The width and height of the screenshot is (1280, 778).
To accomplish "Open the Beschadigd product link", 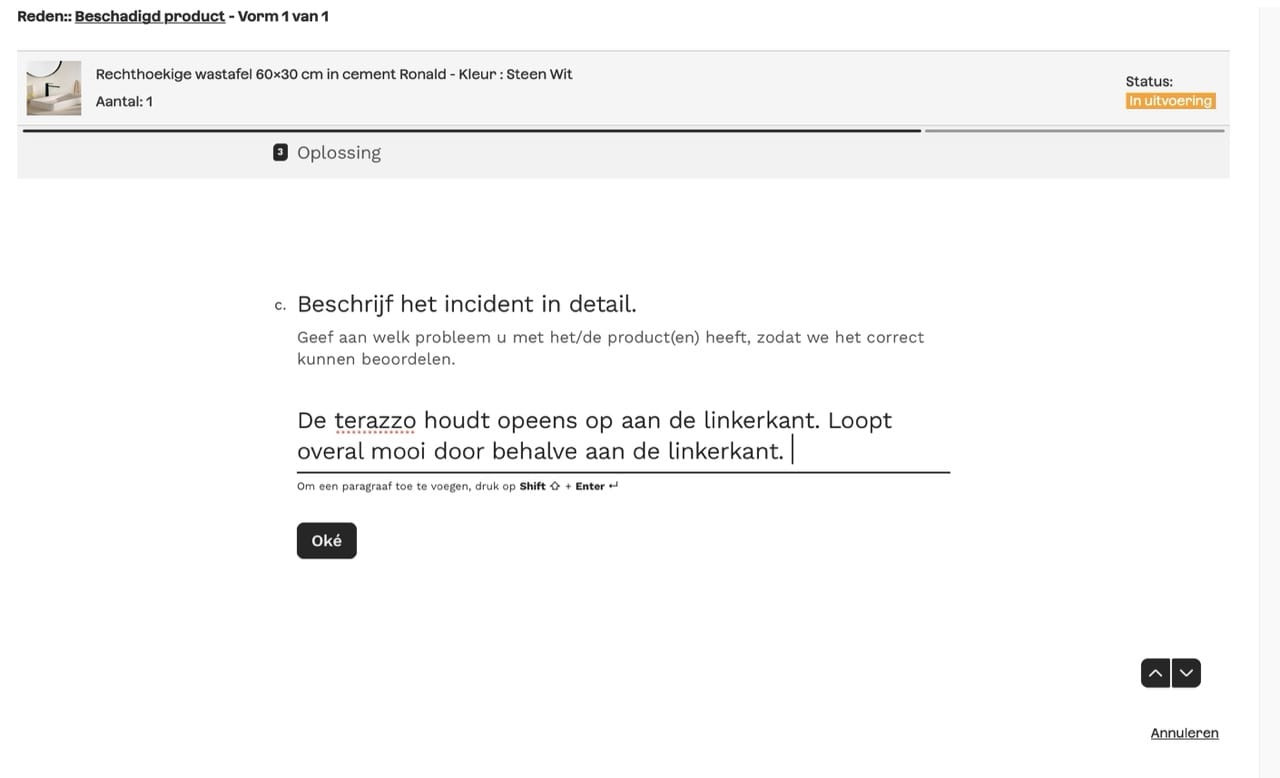I will pyautogui.click(x=150, y=16).
